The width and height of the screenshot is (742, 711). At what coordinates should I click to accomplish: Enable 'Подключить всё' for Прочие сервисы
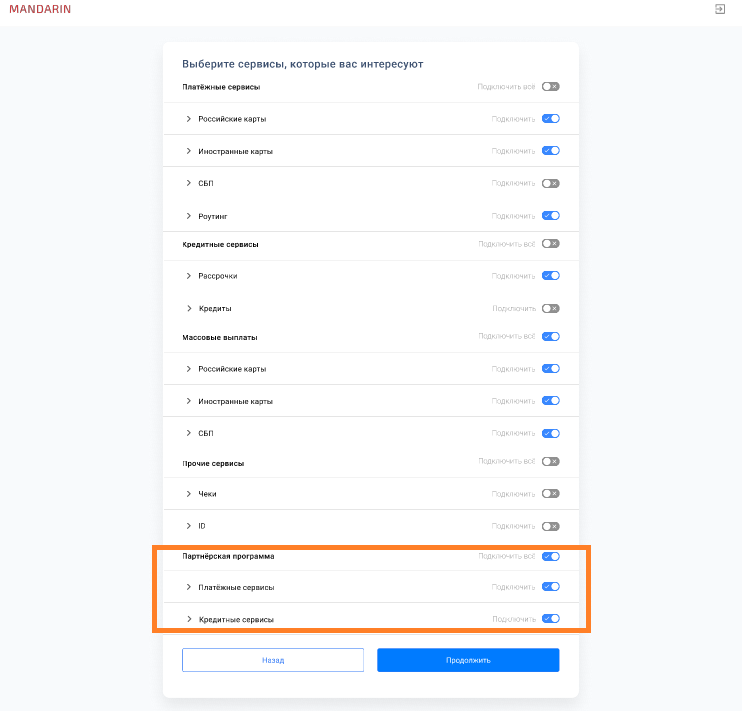click(550, 462)
